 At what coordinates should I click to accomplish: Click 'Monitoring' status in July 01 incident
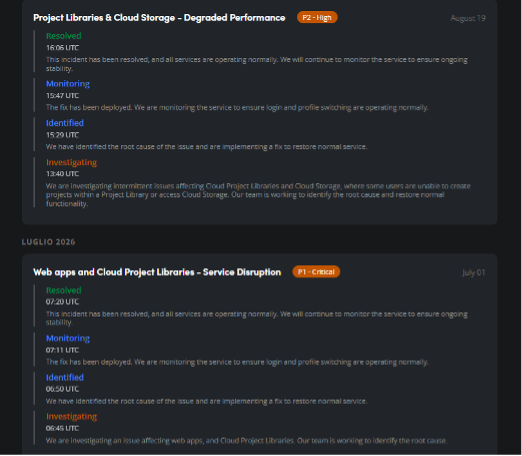click(x=68, y=338)
